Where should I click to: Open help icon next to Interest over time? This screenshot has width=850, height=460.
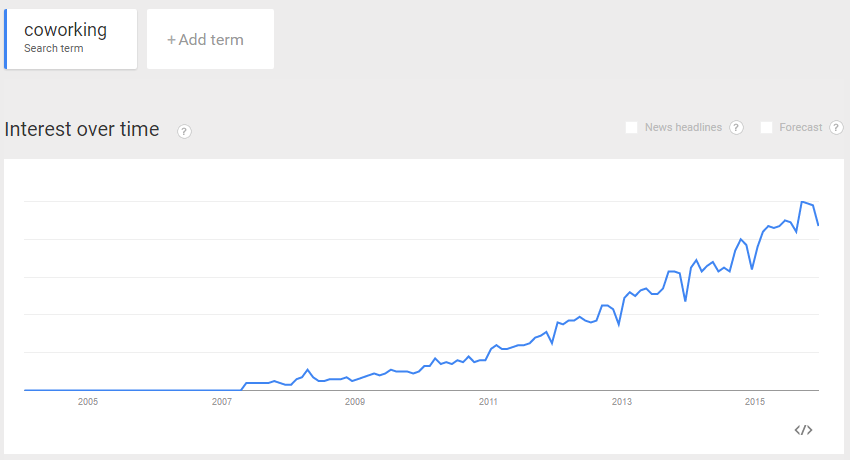(x=184, y=131)
